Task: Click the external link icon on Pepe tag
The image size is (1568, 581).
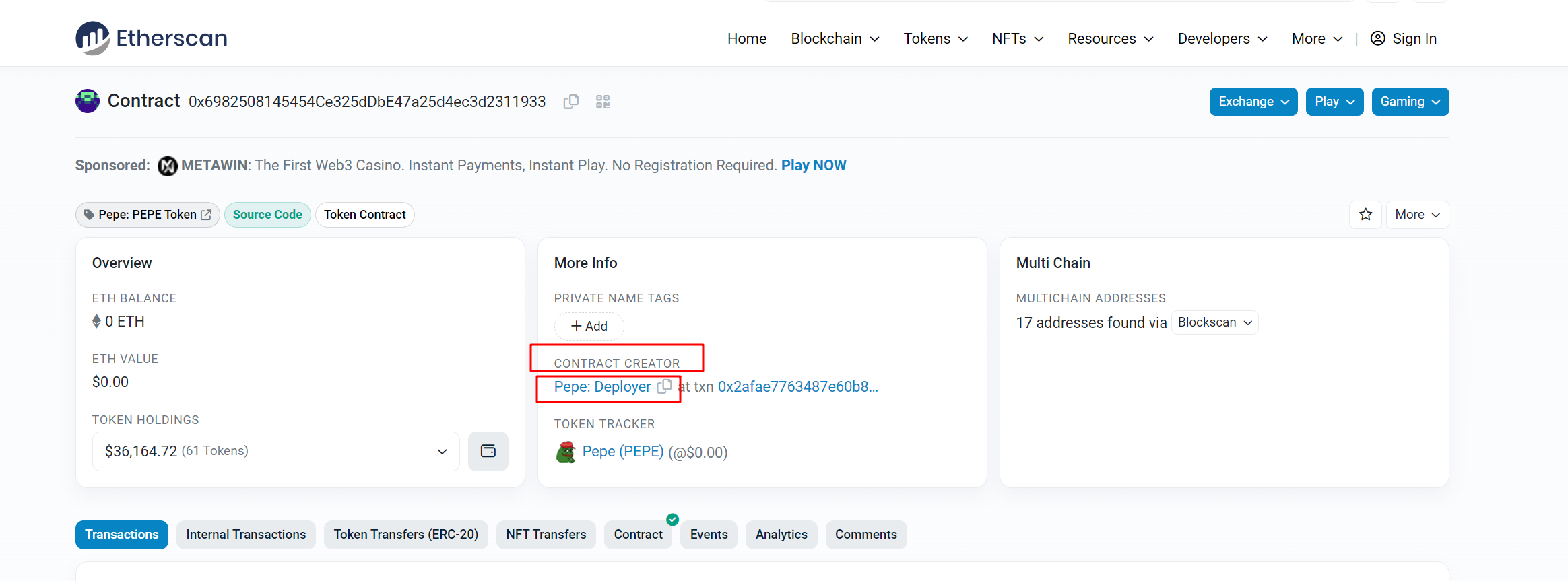Action: pyautogui.click(x=206, y=215)
